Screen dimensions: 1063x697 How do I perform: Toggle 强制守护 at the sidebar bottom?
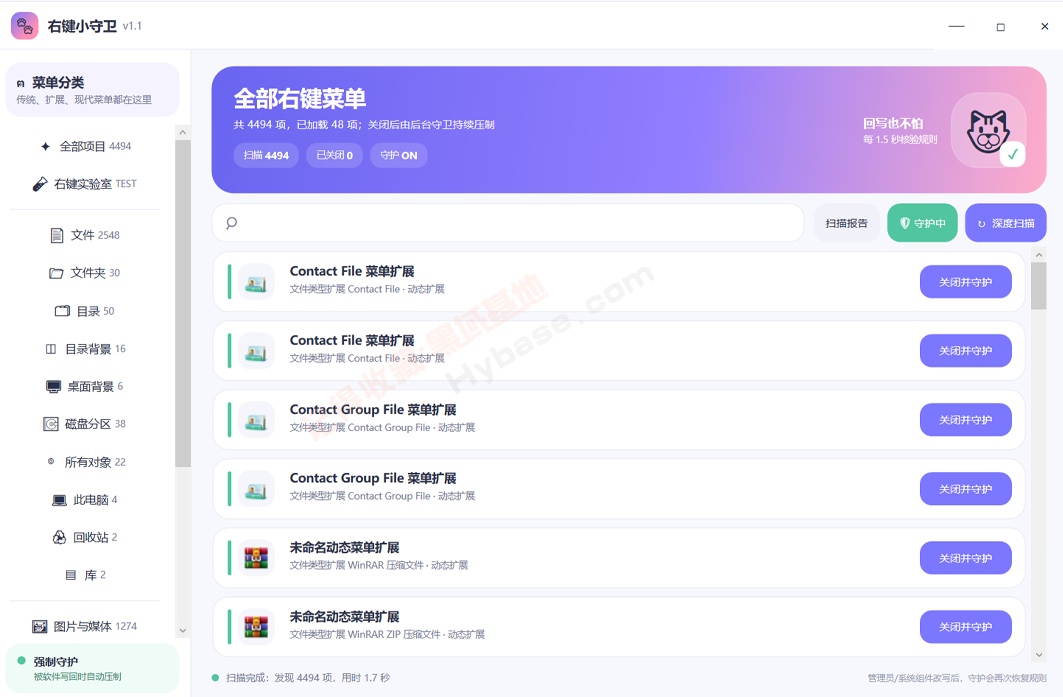(92, 668)
